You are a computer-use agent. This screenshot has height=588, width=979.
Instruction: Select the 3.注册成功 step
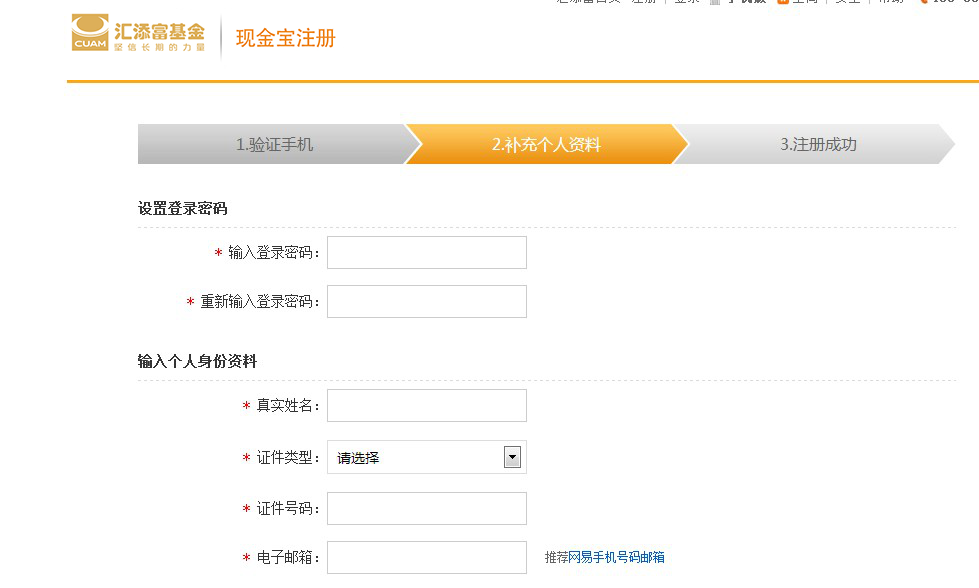pos(818,144)
